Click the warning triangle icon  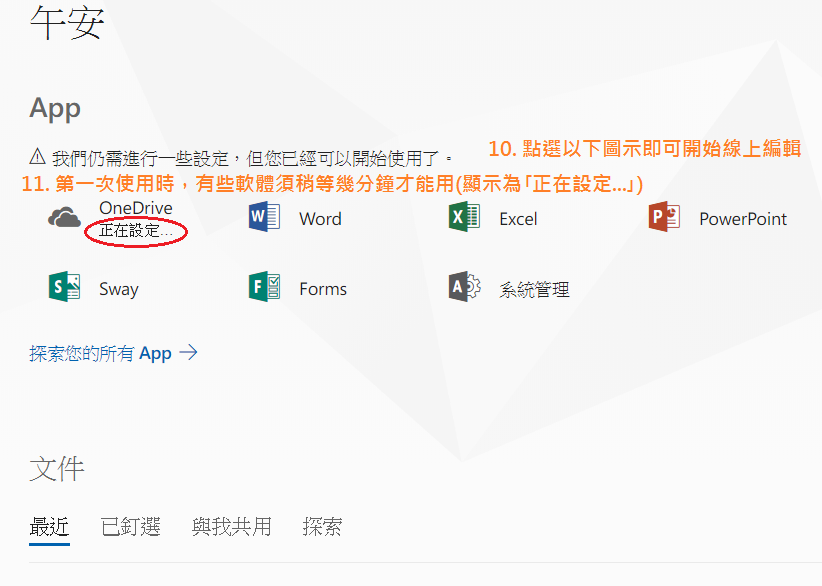(38, 156)
